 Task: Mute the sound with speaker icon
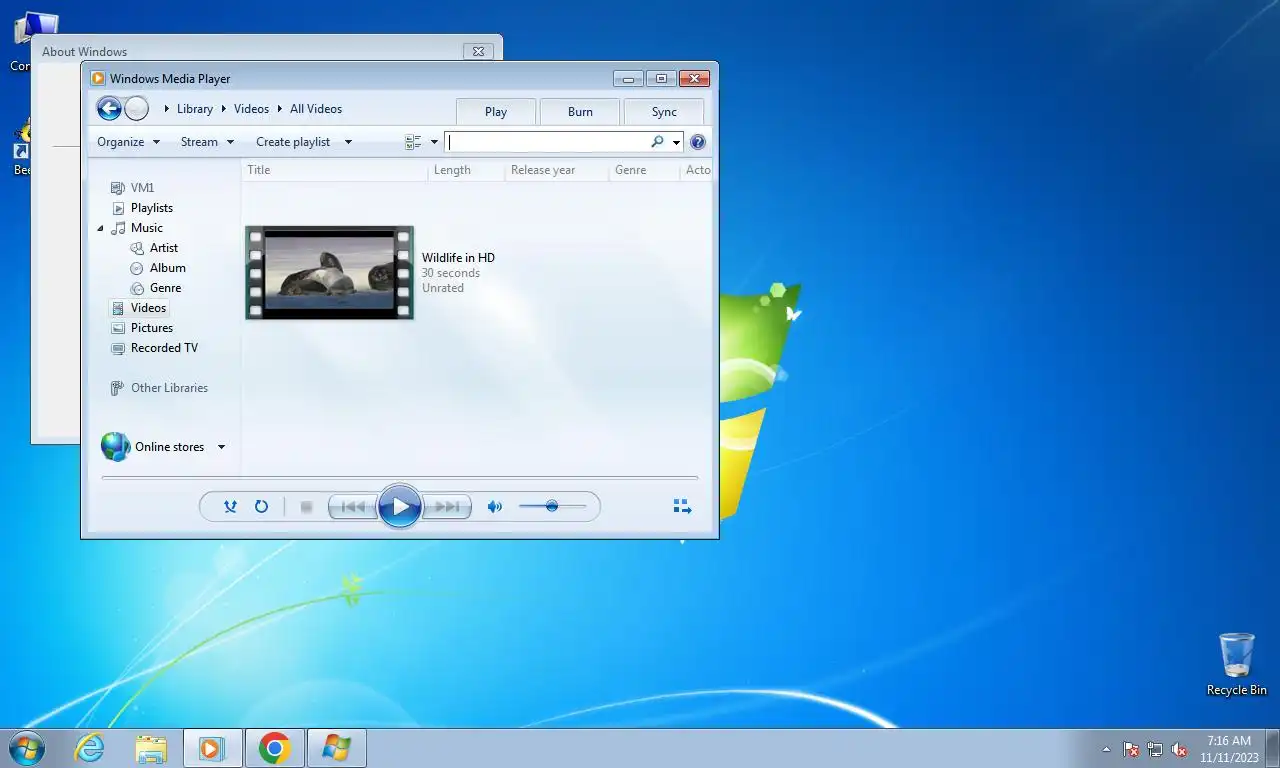[494, 507]
